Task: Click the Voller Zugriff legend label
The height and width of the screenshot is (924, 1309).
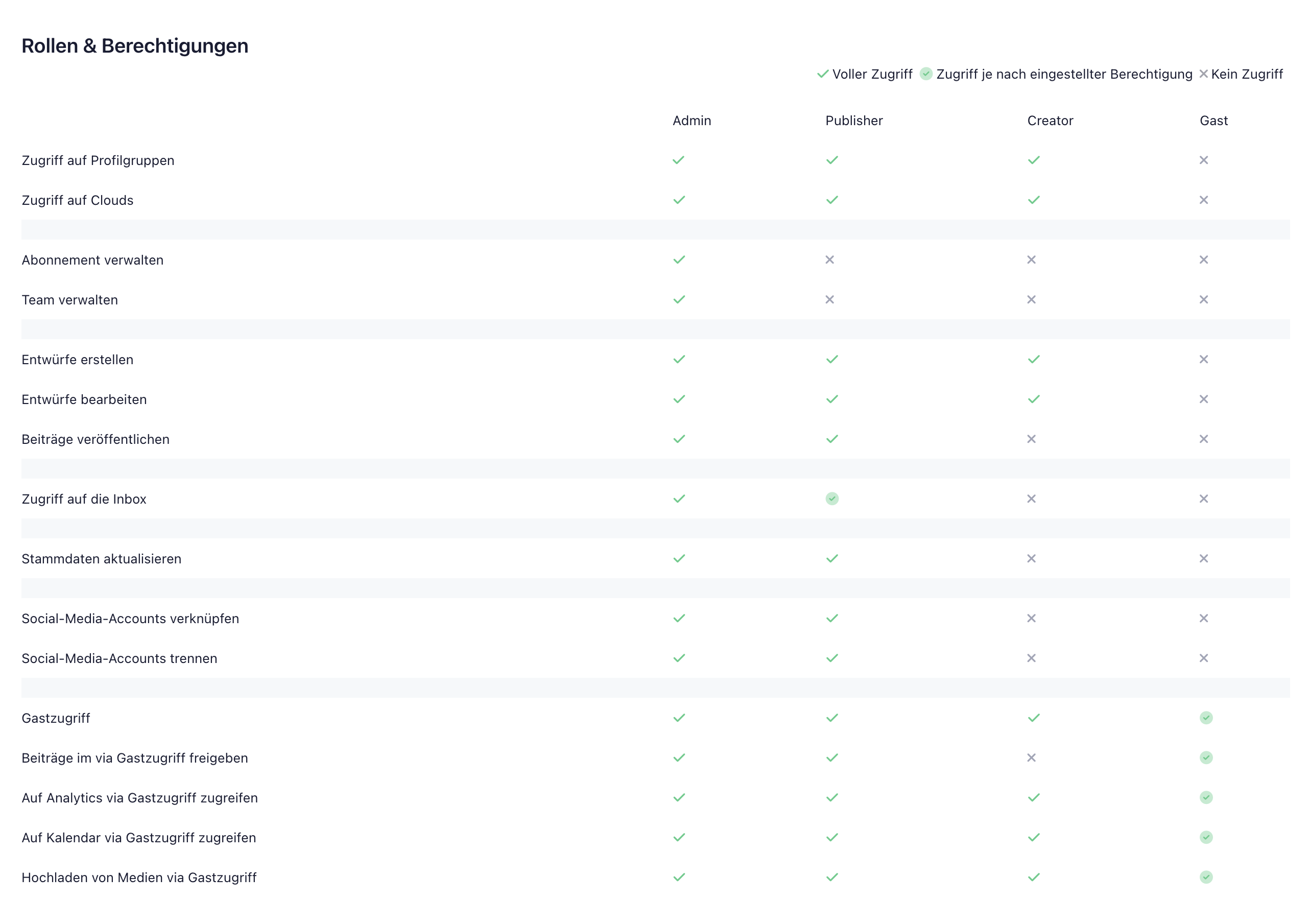Action: point(872,74)
